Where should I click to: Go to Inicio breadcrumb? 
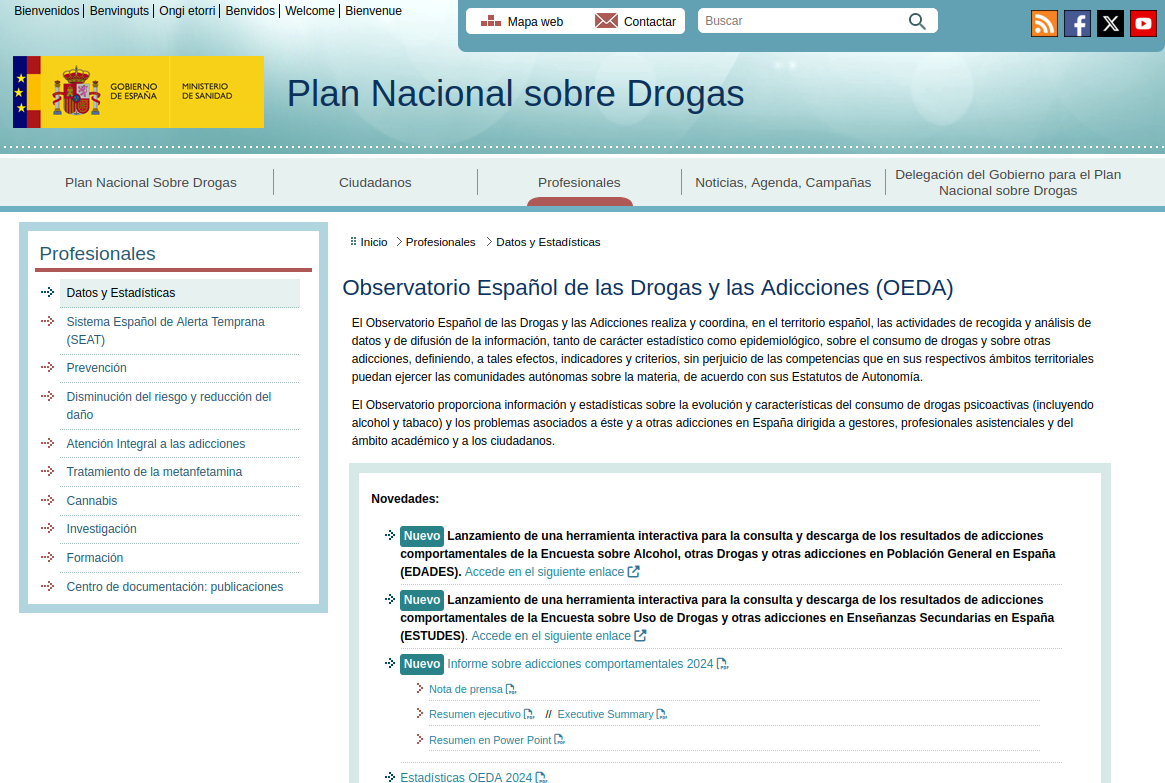tap(374, 242)
